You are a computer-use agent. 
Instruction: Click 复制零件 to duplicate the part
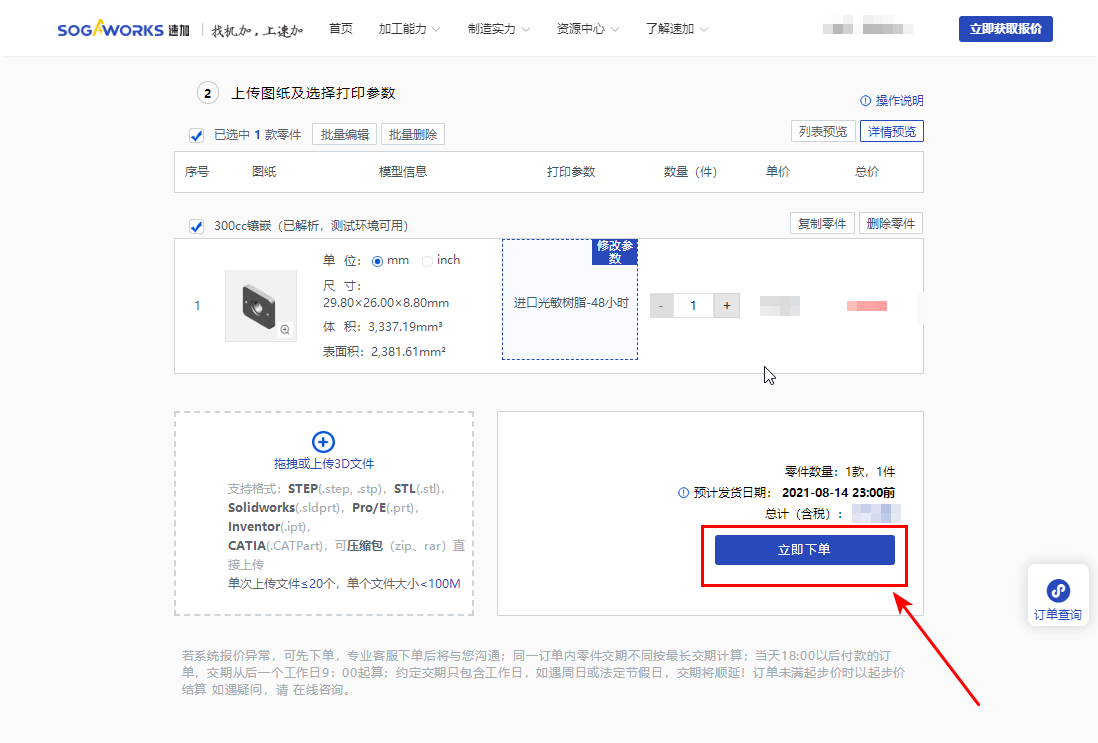[822, 222]
